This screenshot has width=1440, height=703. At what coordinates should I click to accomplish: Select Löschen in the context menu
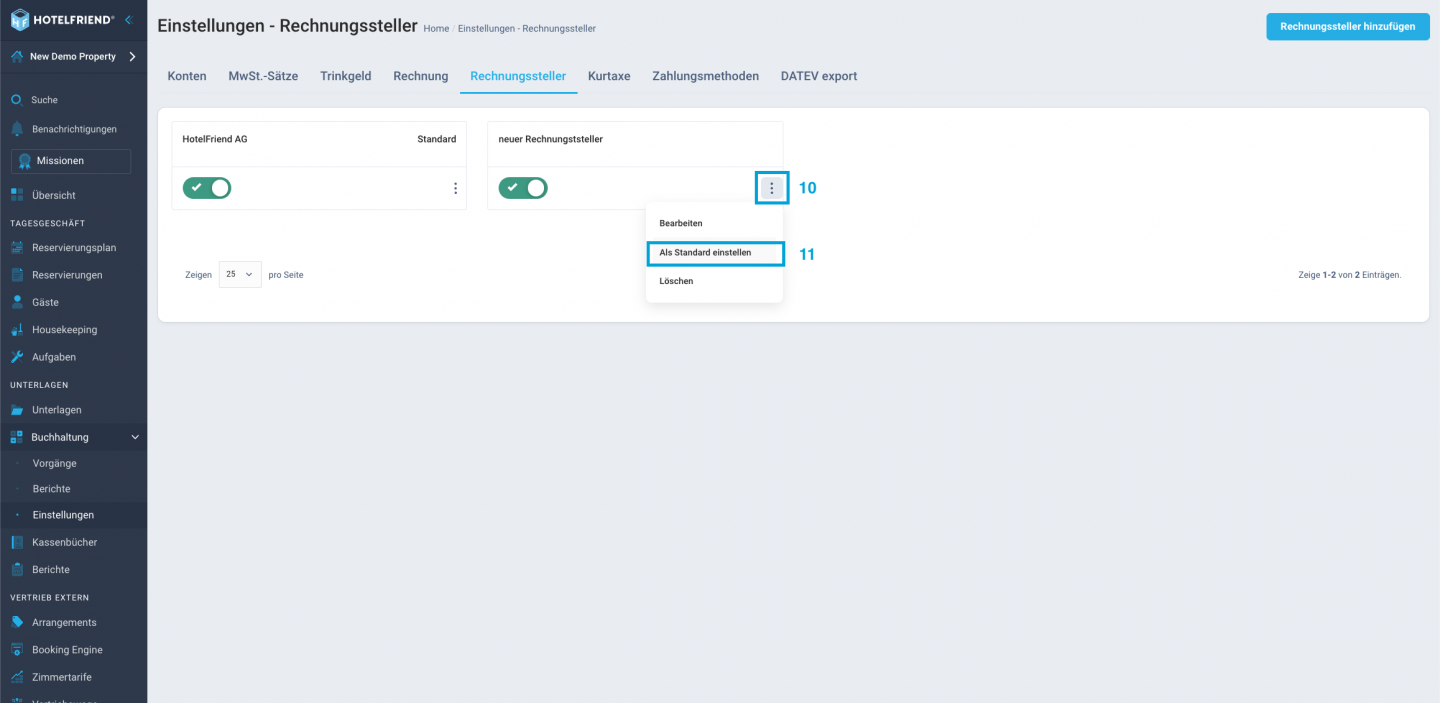pos(676,281)
